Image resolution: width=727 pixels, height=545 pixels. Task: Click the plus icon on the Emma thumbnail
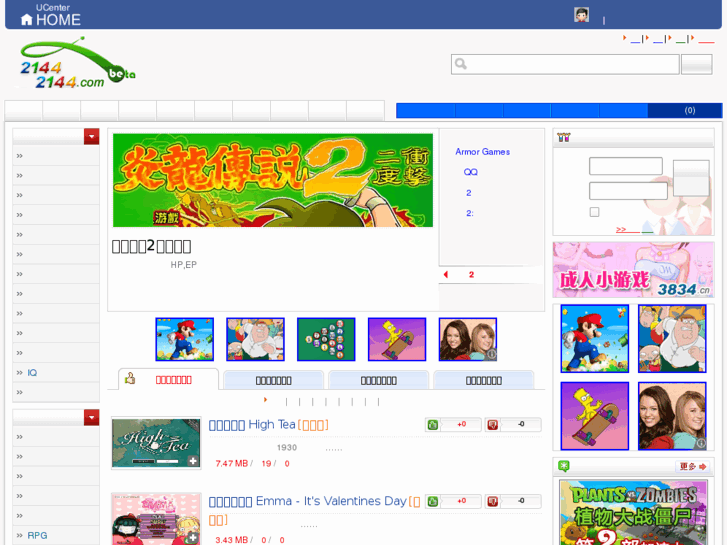193,538
